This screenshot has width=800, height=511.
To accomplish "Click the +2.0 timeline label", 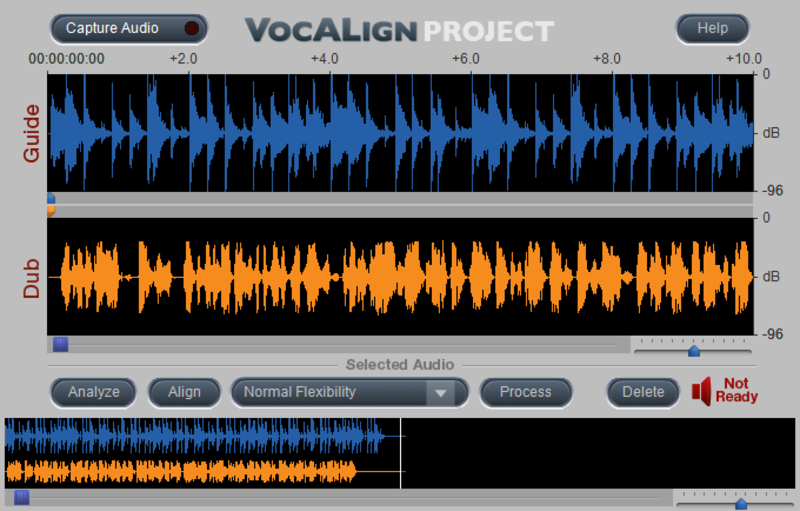I will [x=183, y=59].
